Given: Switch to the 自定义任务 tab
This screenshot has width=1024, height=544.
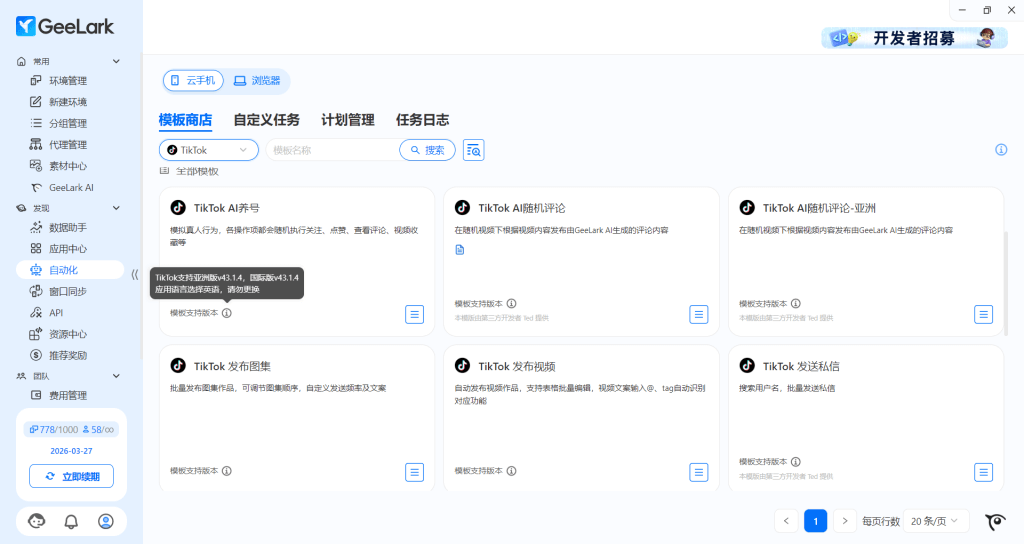Looking at the screenshot, I should pos(266,120).
